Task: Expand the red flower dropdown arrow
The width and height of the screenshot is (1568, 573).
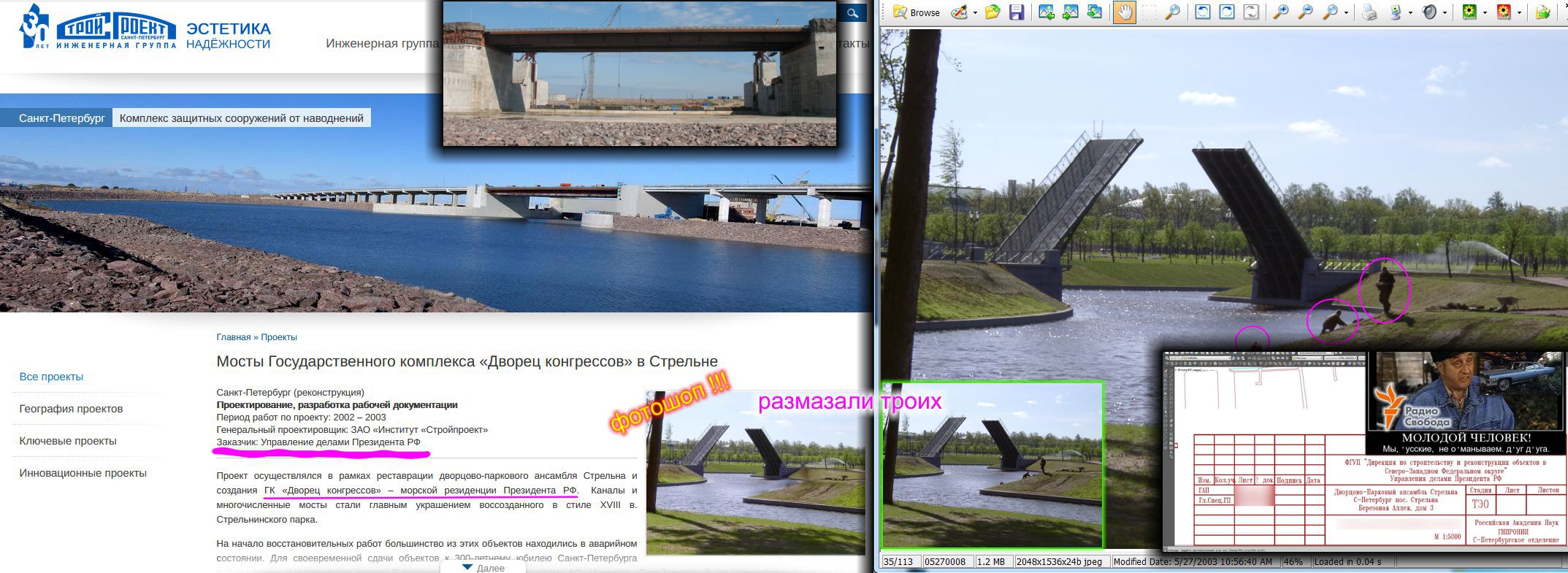Action: point(1520,13)
